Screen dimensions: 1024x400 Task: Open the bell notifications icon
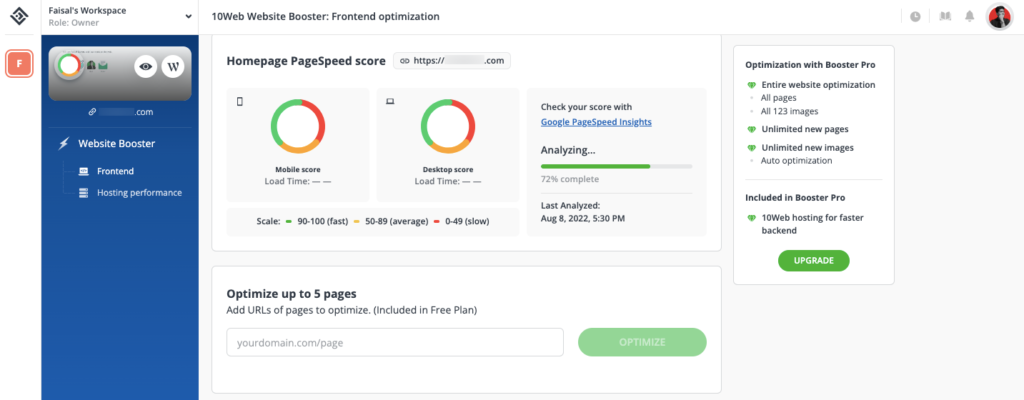[x=970, y=16]
